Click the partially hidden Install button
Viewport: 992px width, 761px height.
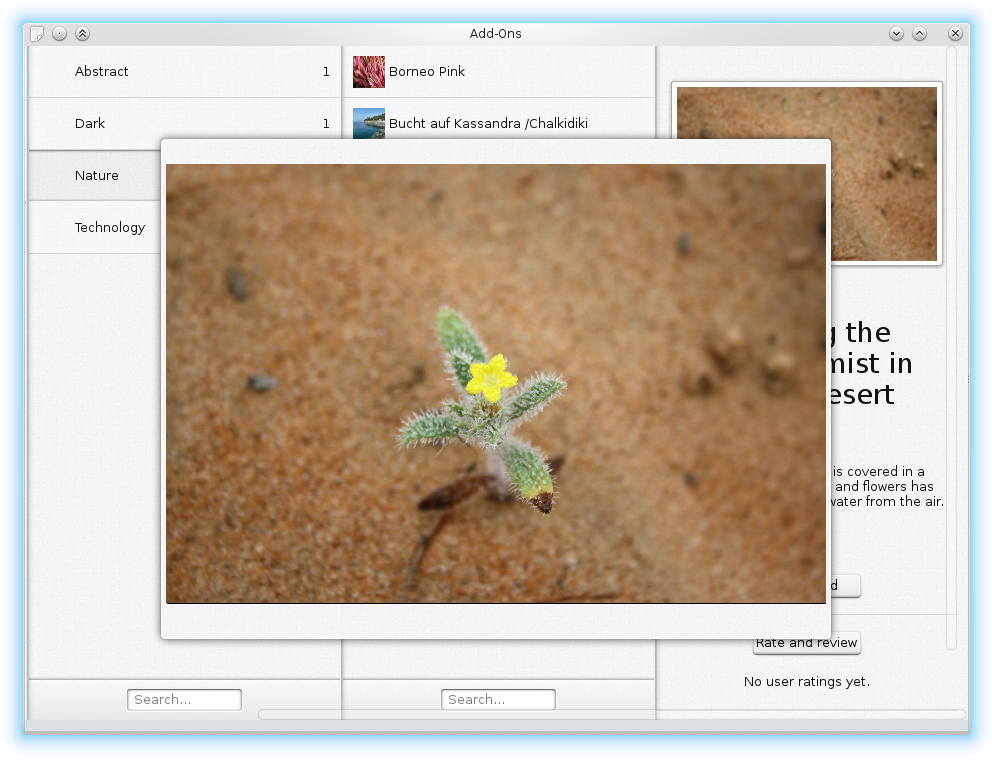pyautogui.click(x=846, y=586)
